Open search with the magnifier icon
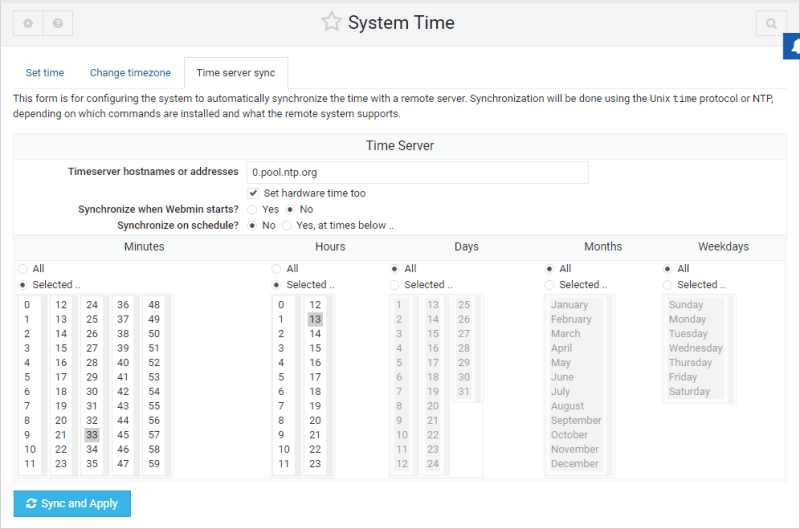Screen dimensions: 800x529 [771, 23]
